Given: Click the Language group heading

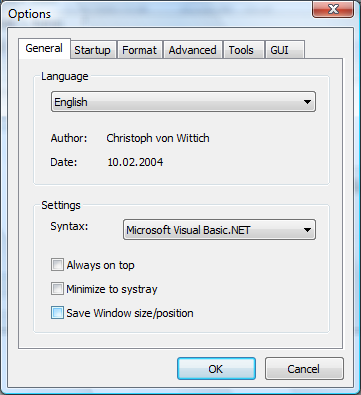Looking at the screenshot, I should 65,76.
